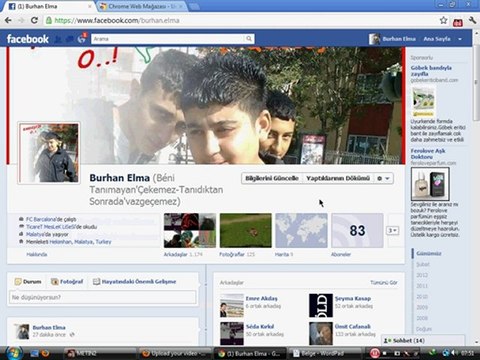Click the search magnifier button
Image resolution: width=480 pixels, height=360 pixels.
click(x=249, y=39)
